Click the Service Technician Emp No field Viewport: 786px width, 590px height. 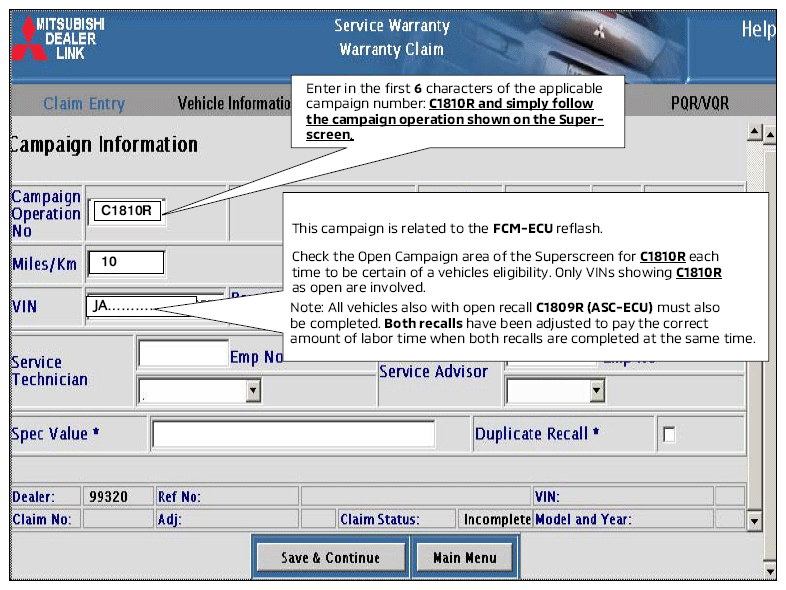coord(183,354)
